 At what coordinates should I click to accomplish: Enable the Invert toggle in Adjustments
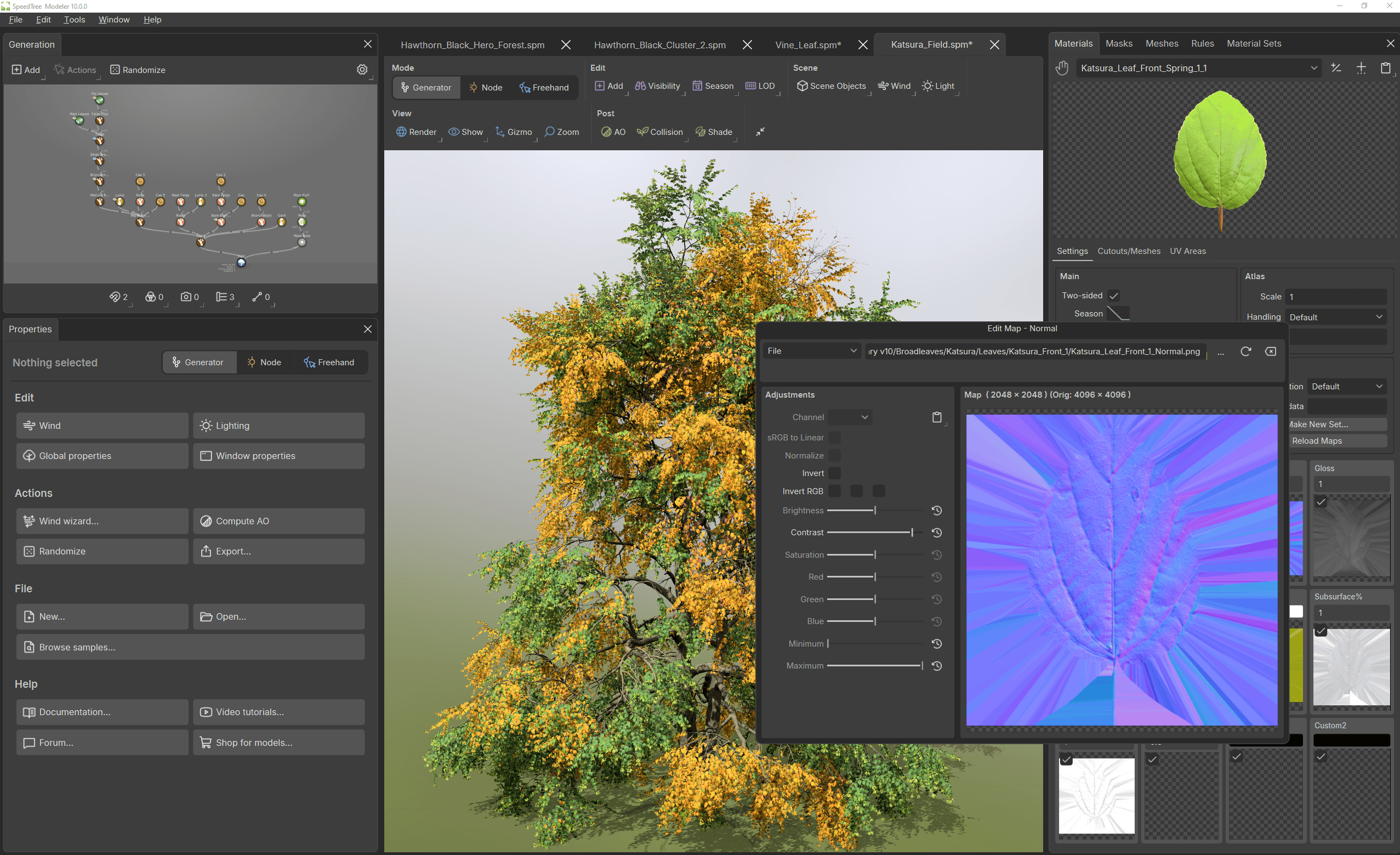(834, 473)
